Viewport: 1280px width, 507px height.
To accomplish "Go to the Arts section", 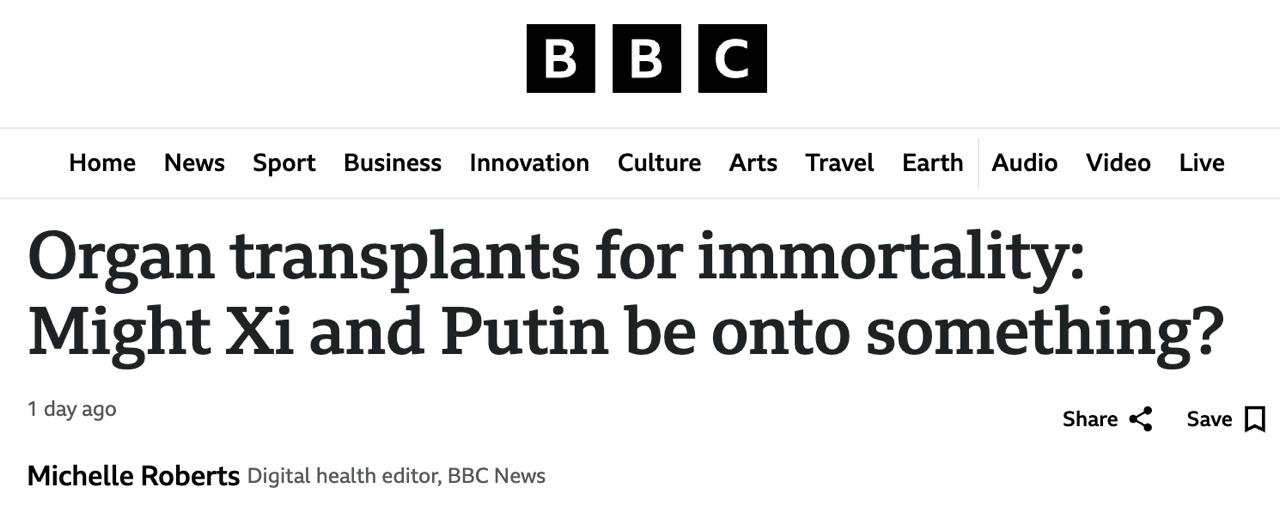I will 753,163.
